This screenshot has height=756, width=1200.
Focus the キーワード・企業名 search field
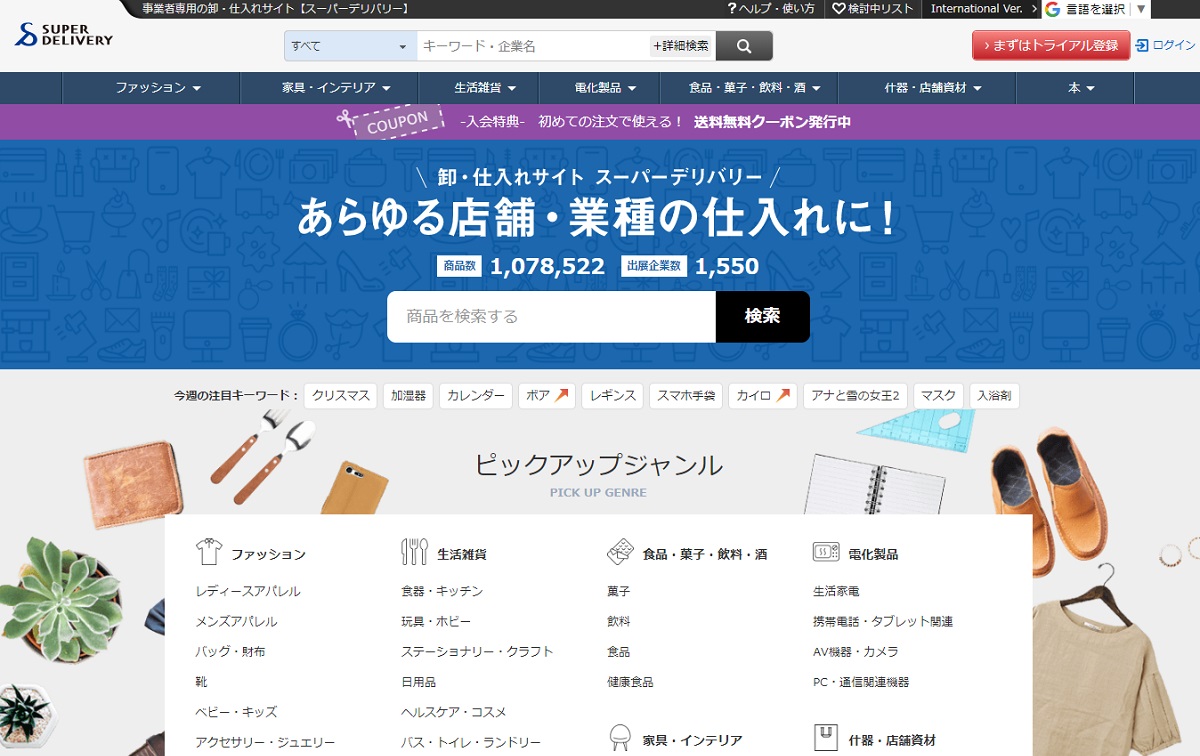(533, 46)
